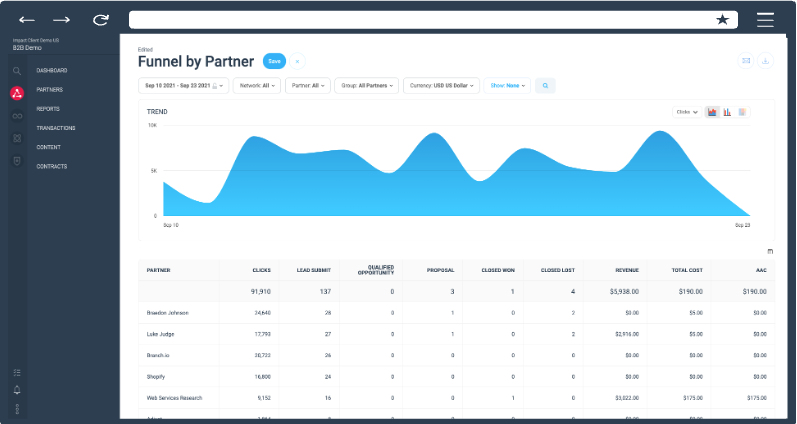Viewport: 797px width, 424px height.
Task: Open Reports in the sidebar menu
Action: 49,108
